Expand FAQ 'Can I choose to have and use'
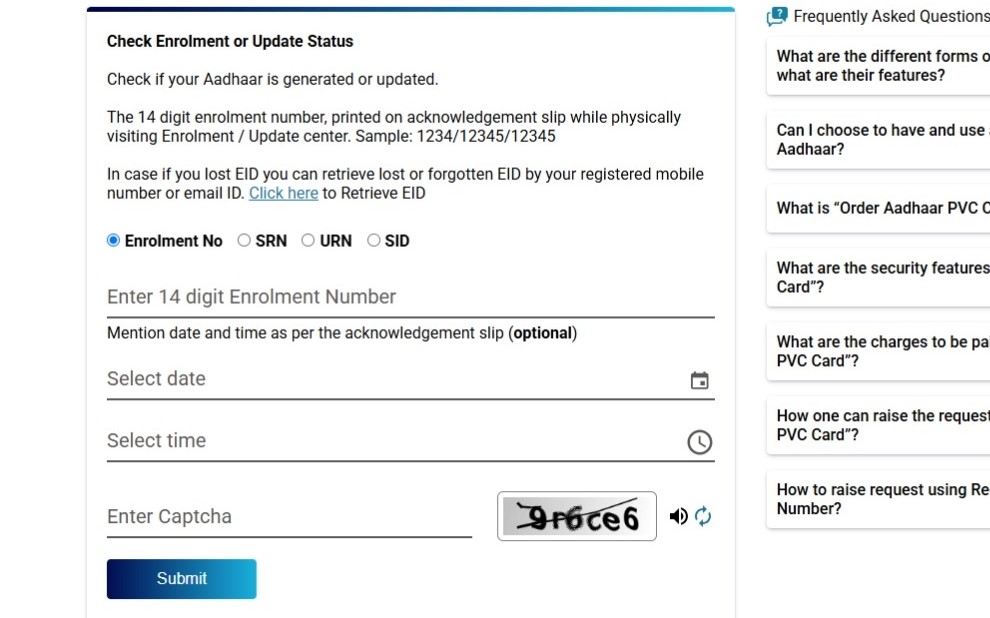 pyautogui.click(x=878, y=140)
